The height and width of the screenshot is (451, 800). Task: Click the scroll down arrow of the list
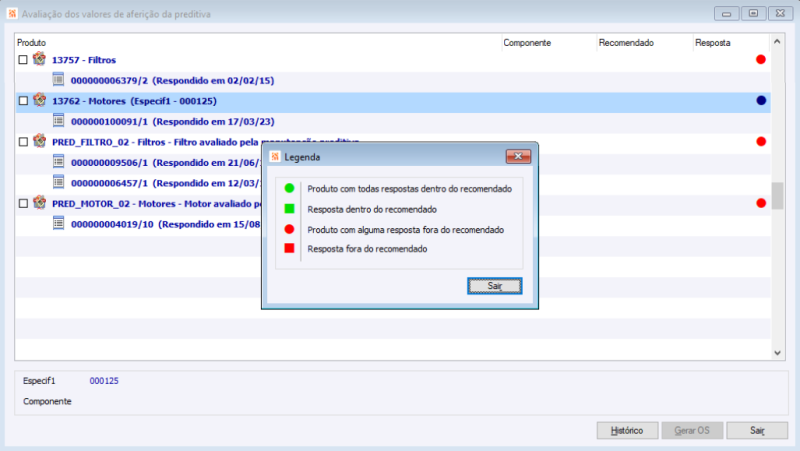pos(777,353)
